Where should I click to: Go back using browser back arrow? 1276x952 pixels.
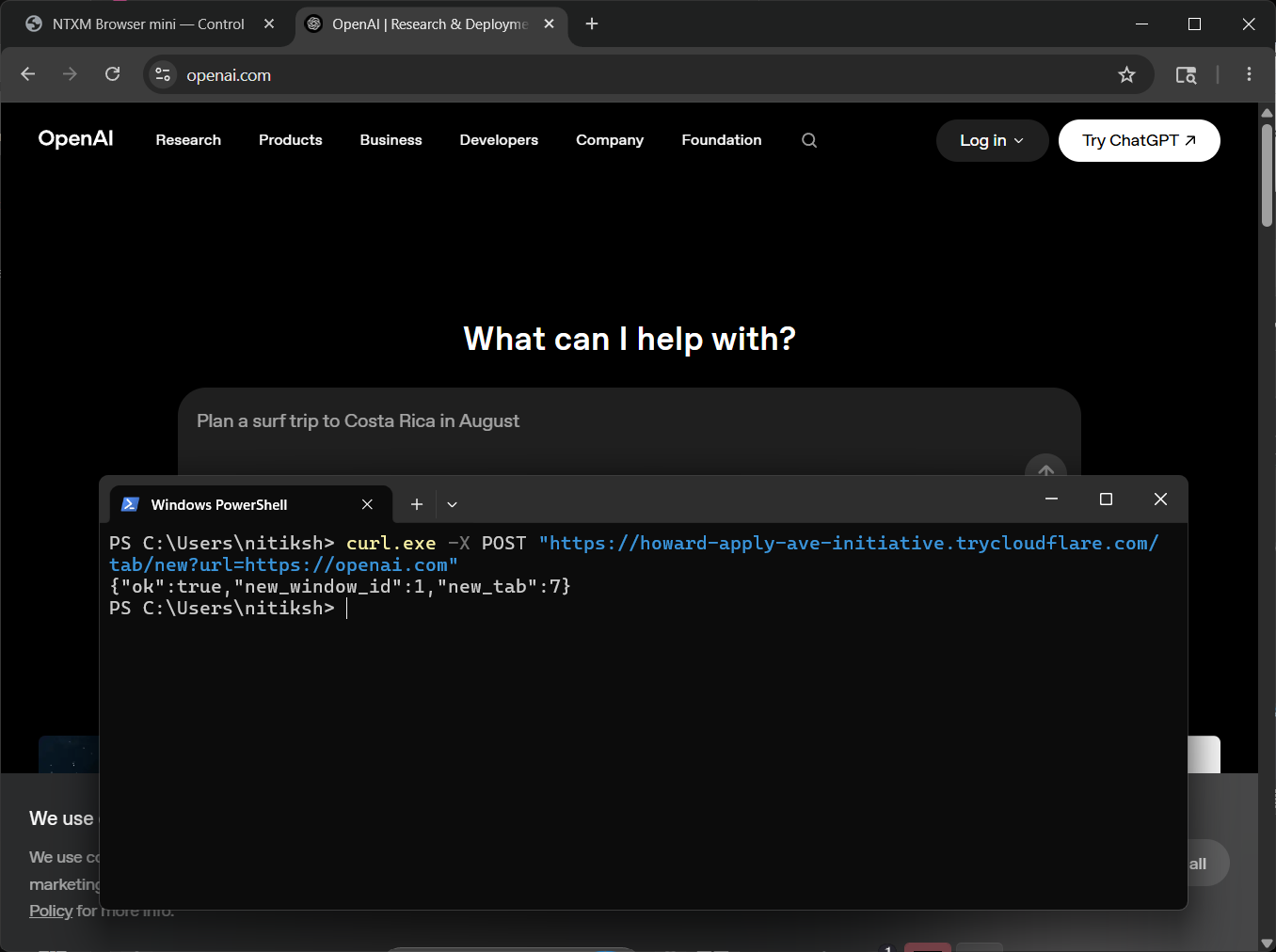(x=28, y=74)
